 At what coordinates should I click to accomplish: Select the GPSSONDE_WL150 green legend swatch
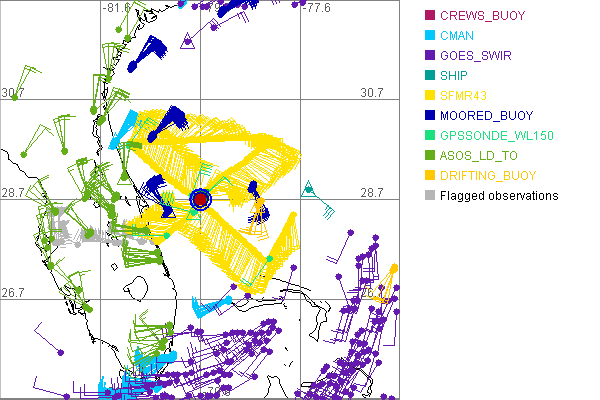(x=429, y=135)
